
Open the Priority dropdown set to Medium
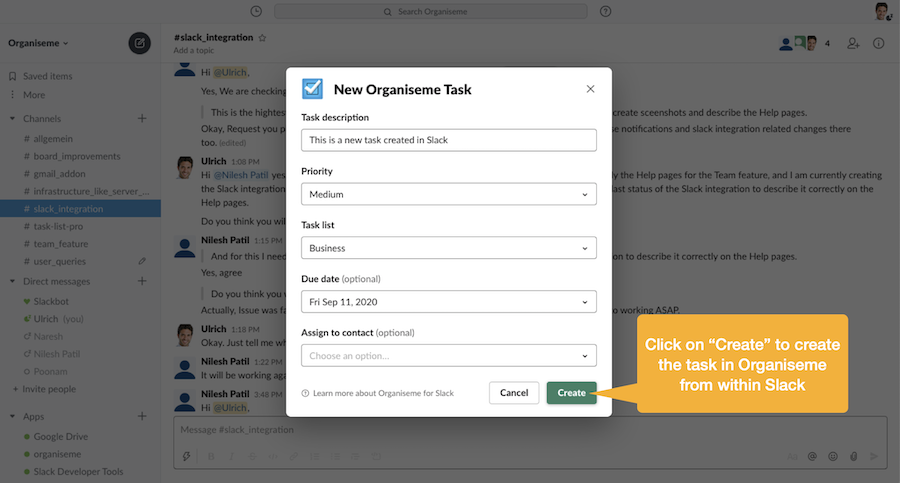[x=448, y=195]
